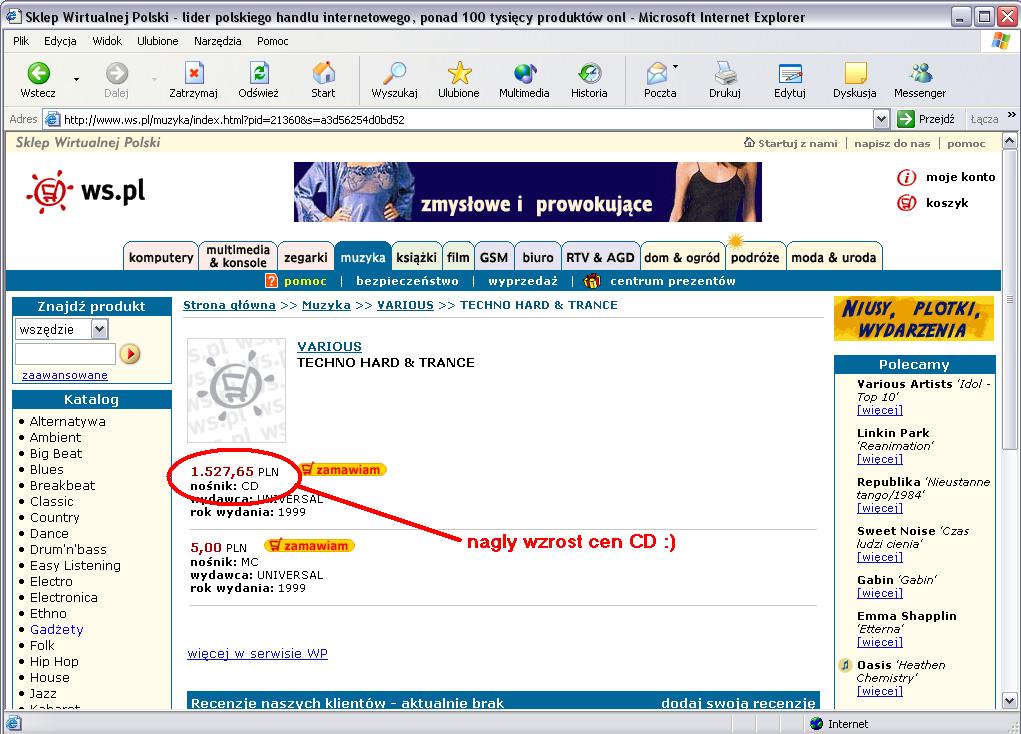The image size is (1021, 734).
Task: Open więcej link under Linkin Park
Action: click(x=880, y=459)
